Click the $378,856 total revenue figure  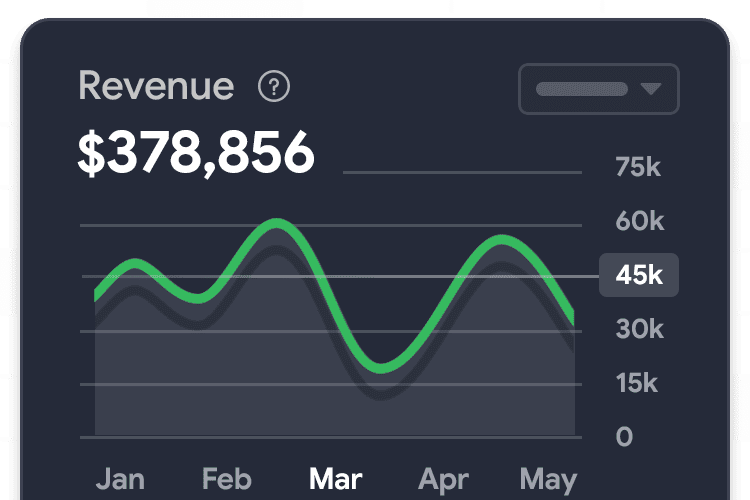pos(196,153)
